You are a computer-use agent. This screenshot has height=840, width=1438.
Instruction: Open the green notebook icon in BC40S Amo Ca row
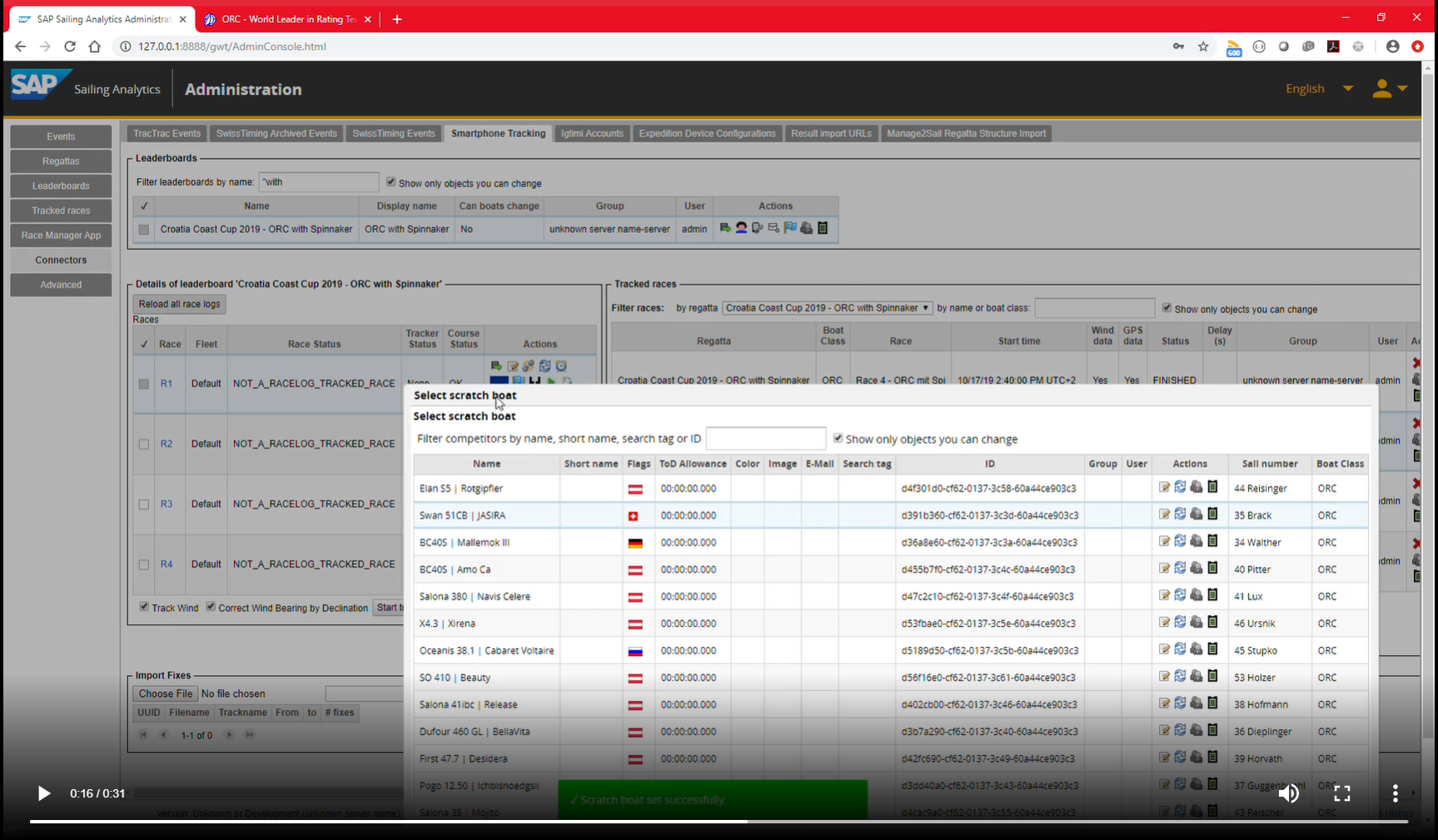[x=1212, y=568]
